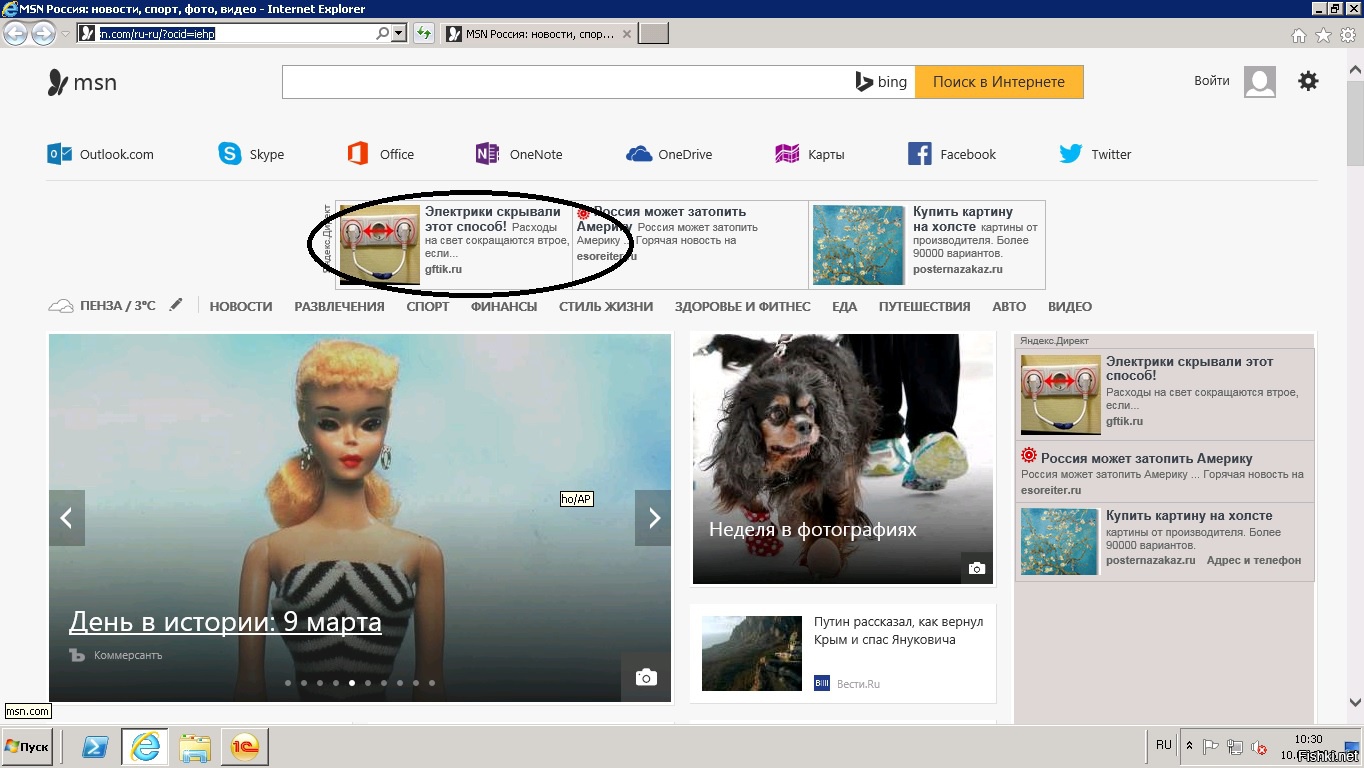Open the Internet Explorer home icon
This screenshot has width=1364, height=768.
[1299, 35]
